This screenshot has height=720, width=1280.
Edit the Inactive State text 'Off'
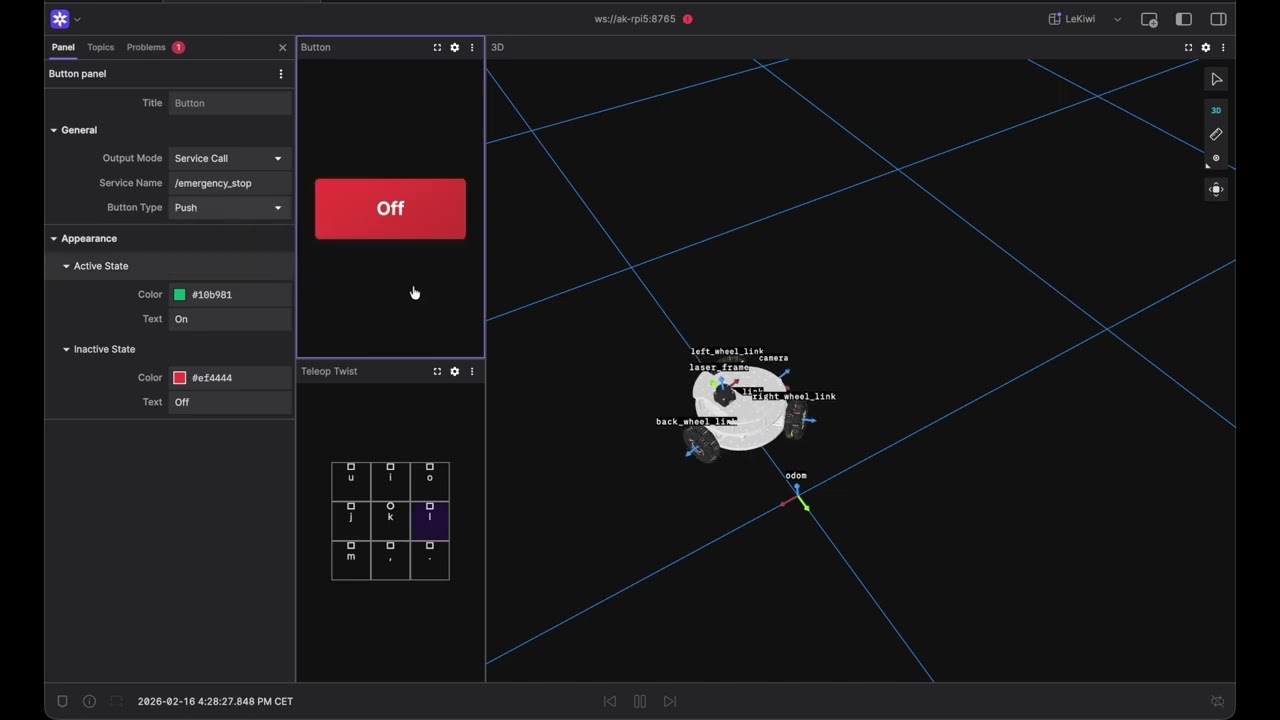[x=230, y=402]
